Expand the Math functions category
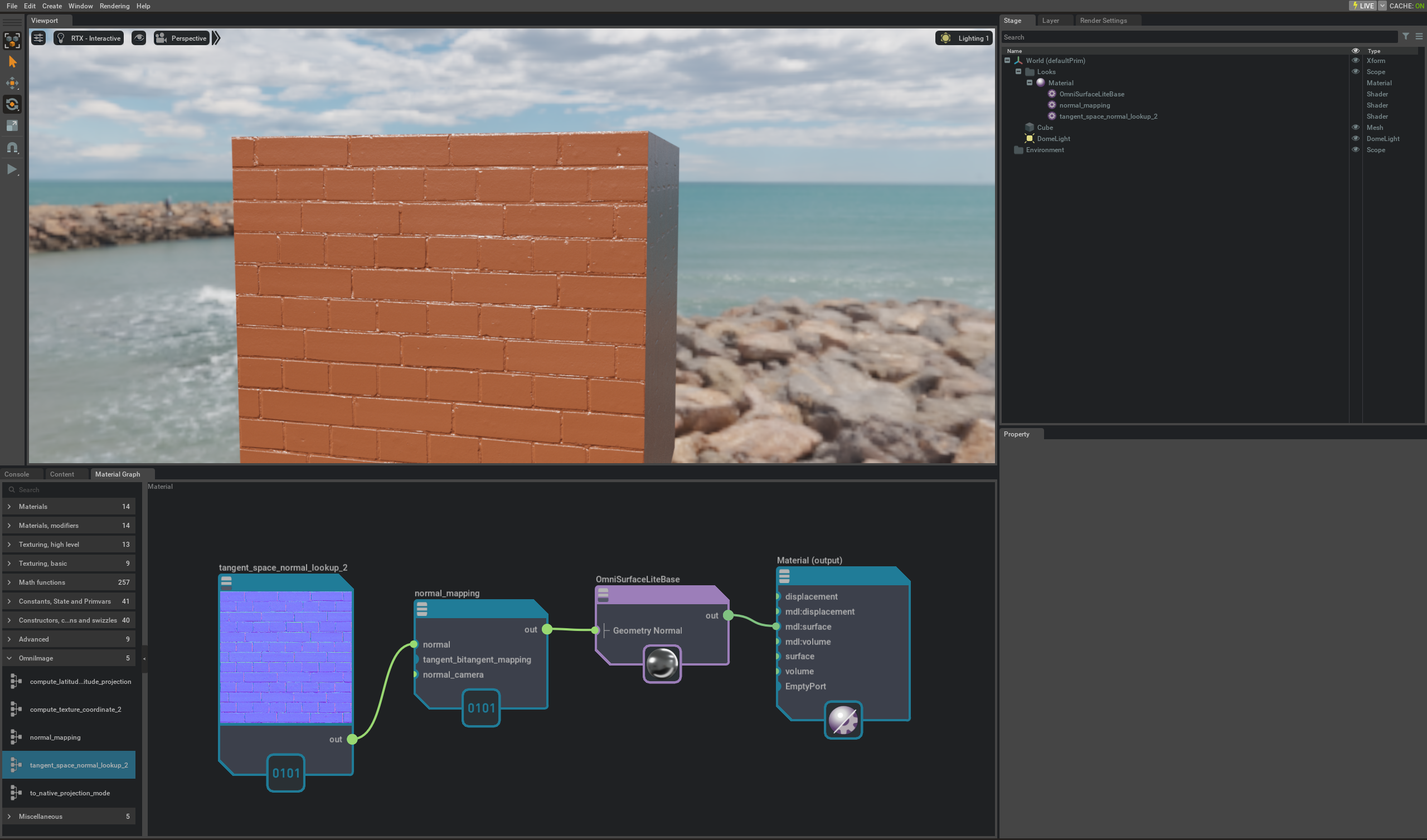This screenshot has width=1427, height=840. (x=9, y=582)
